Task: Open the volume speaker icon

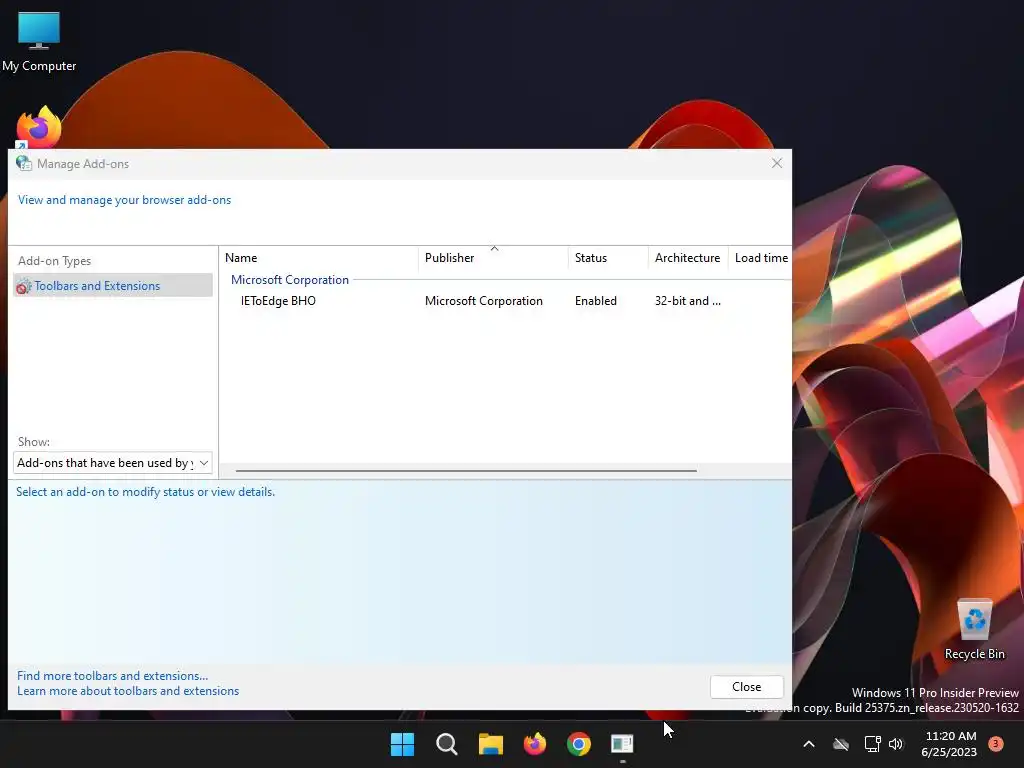Action: [x=896, y=744]
